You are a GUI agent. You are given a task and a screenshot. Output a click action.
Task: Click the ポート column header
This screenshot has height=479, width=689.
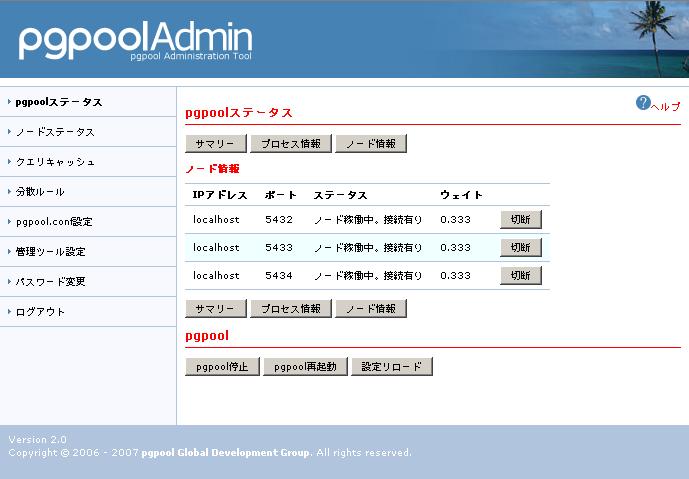(281, 195)
